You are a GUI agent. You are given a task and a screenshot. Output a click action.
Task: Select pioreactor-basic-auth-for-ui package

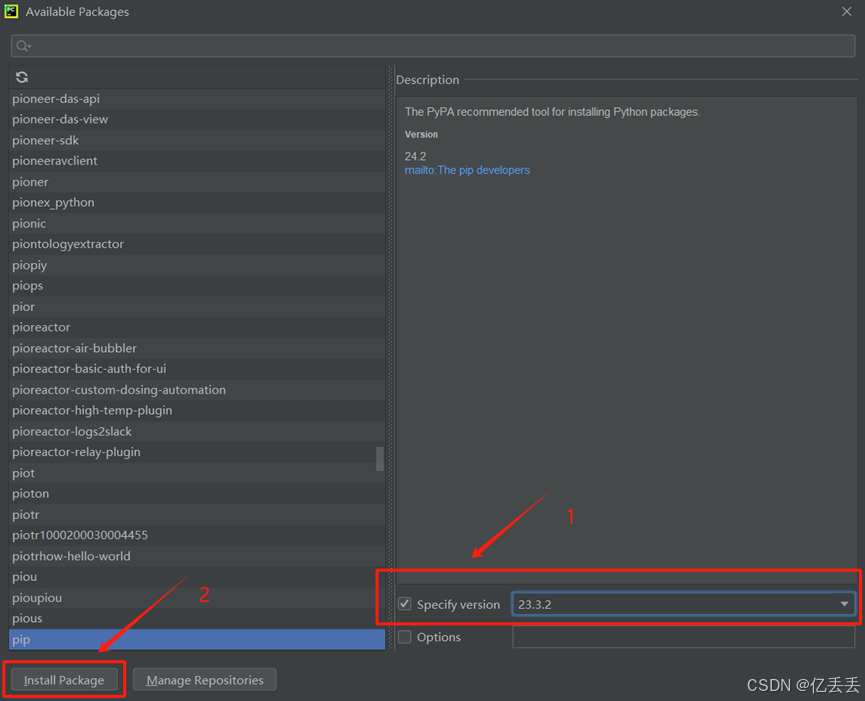pyautogui.click(x=197, y=368)
